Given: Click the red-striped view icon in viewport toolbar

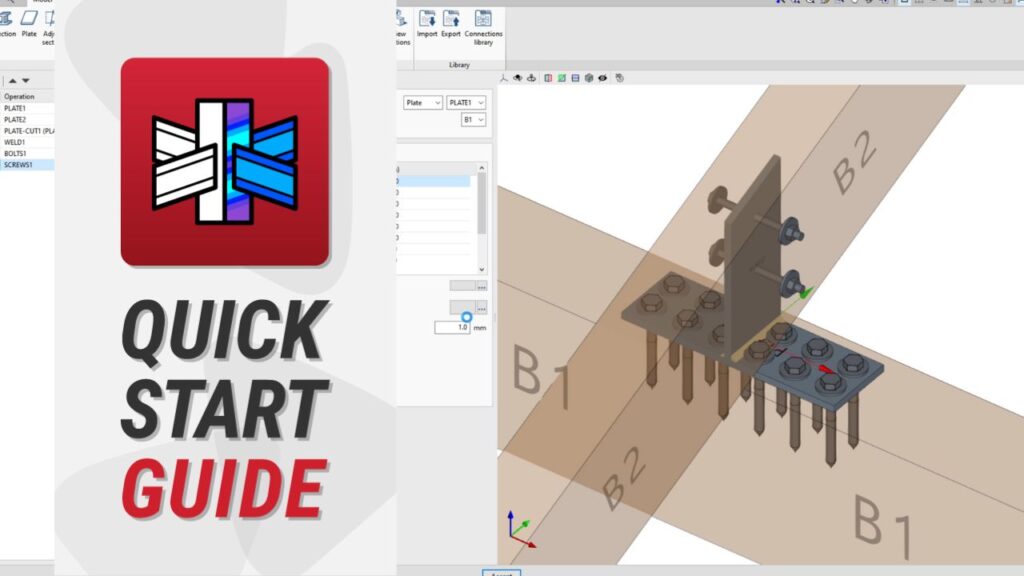Looking at the screenshot, I should pyautogui.click(x=548, y=78).
